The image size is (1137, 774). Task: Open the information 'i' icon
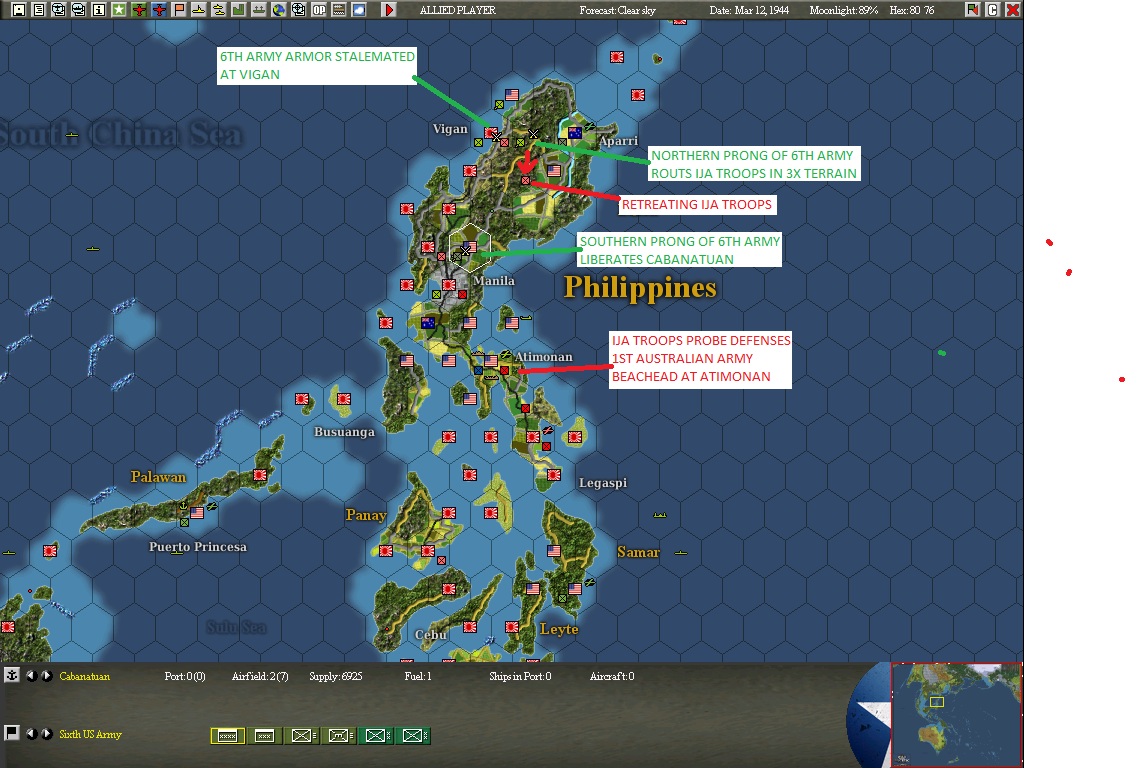[x=99, y=10]
